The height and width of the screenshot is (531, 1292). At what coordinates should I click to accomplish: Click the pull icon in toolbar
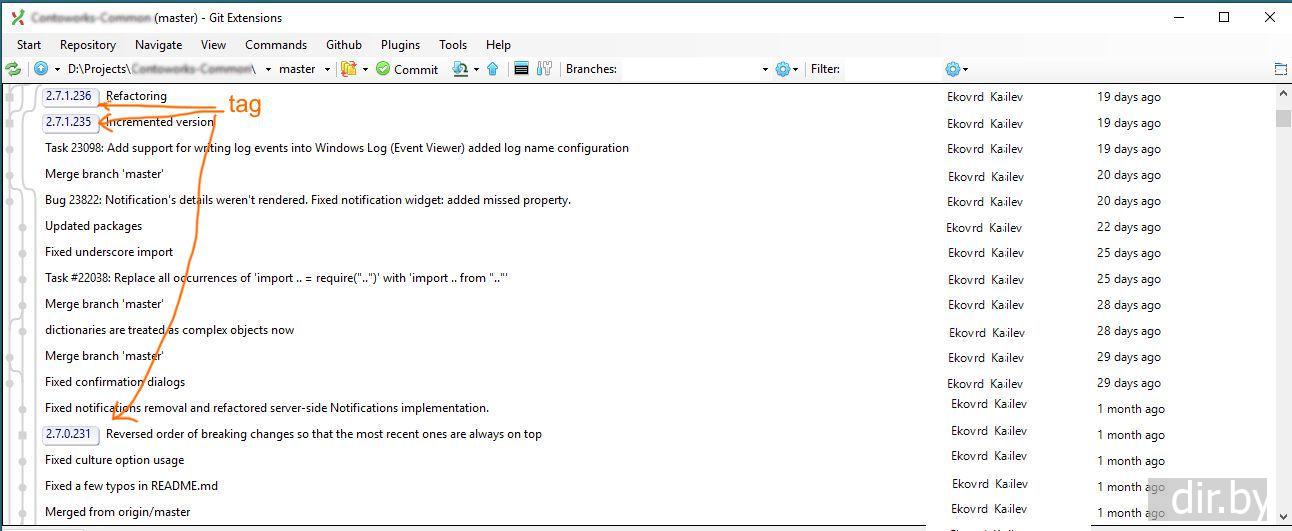point(460,69)
